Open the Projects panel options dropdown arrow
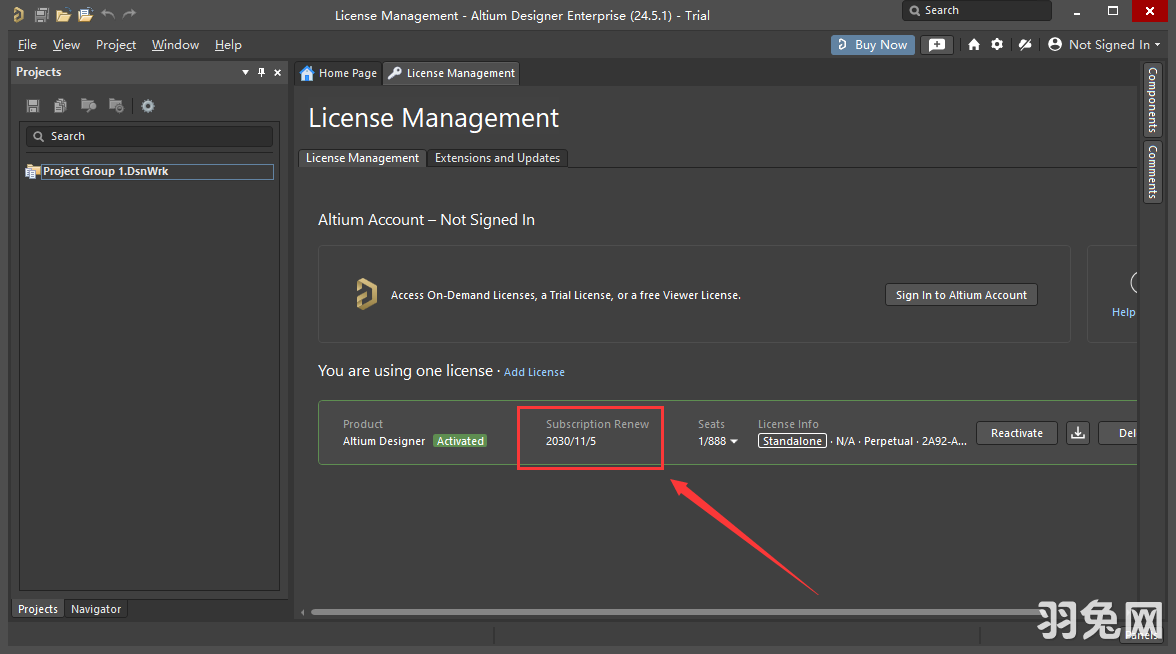Image resolution: width=1176 pixels, height=654 pixels. click(x=246, y=72)
